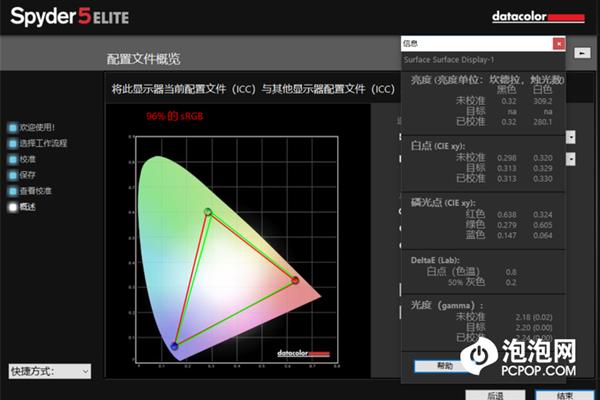Go to the 保存 workflow step
The width and height of the screenshot is (600, 400).
coord(13,175)
